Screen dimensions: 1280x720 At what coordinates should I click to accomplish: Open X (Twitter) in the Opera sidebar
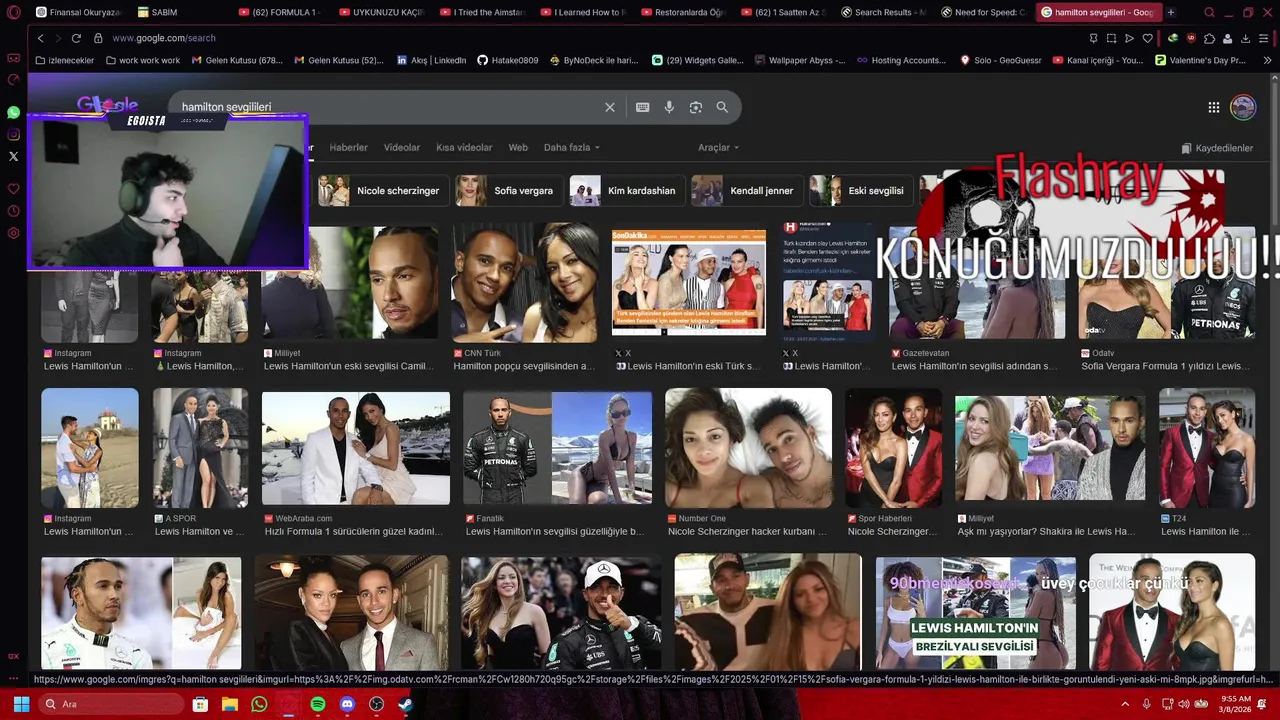click(x=13, y=156)
